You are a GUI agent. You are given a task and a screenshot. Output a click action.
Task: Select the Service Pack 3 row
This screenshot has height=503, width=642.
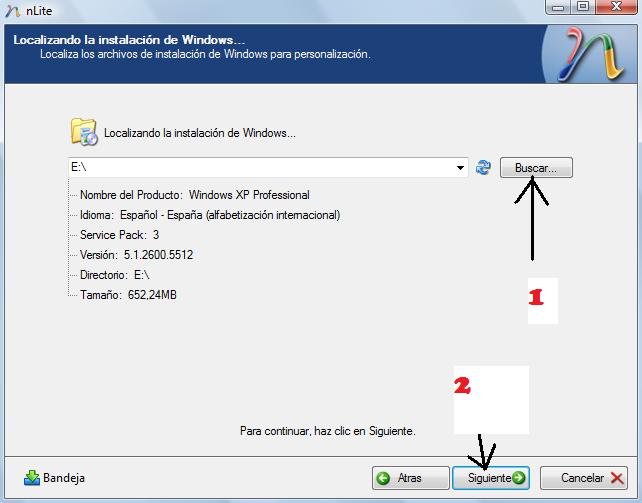pyautogui.click(x=119, y=235)
